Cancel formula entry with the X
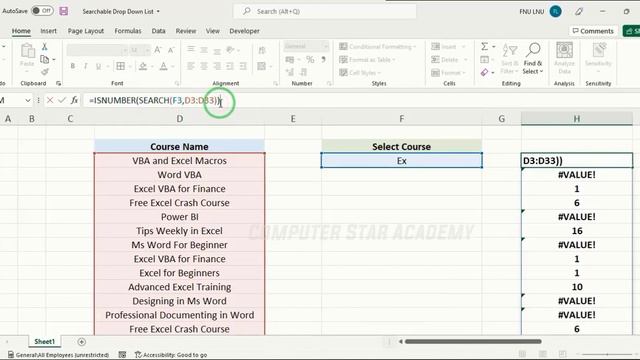 [50, 100]
